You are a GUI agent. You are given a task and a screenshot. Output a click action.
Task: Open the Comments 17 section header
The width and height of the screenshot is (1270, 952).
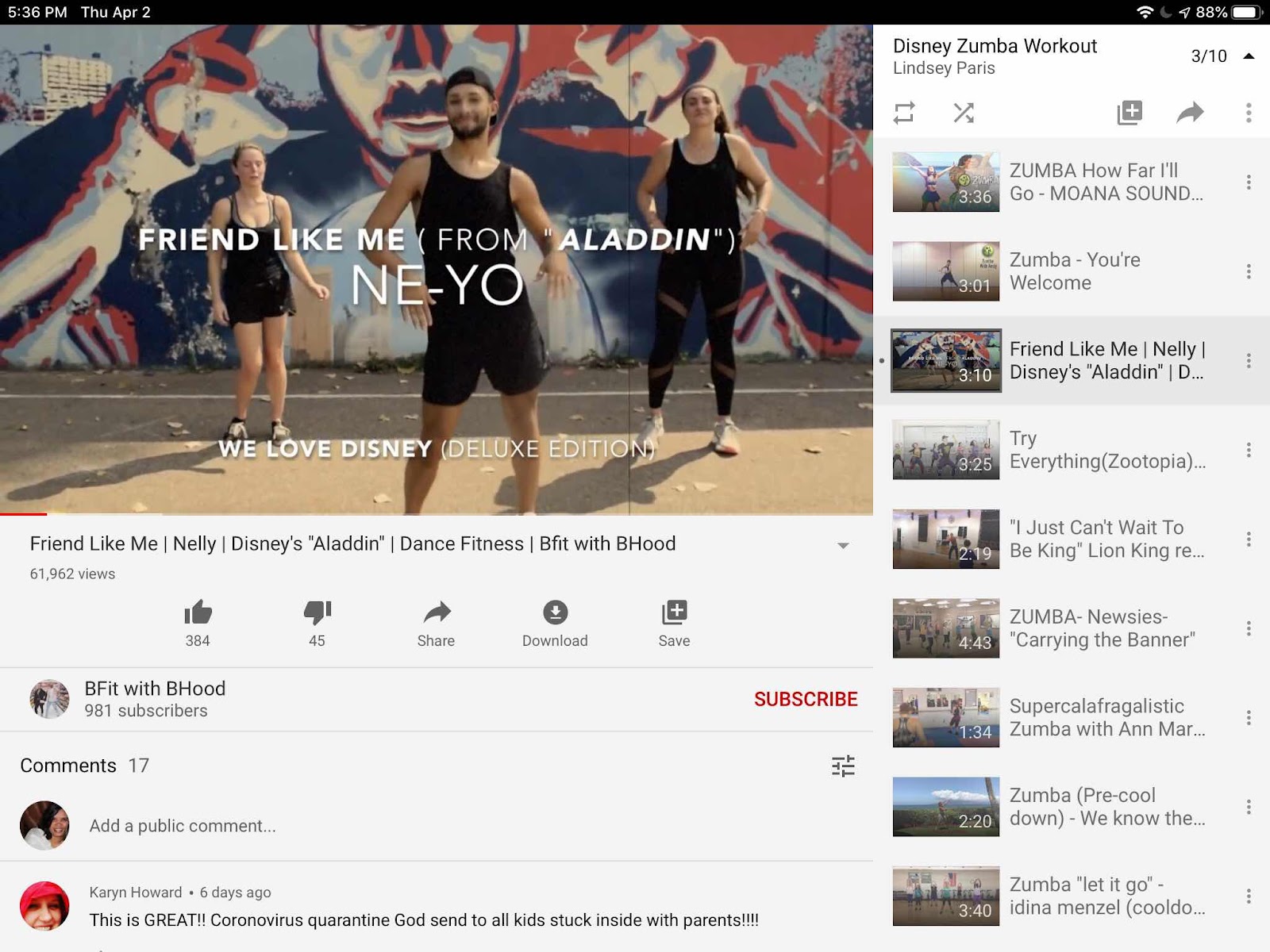click(84, 766)
